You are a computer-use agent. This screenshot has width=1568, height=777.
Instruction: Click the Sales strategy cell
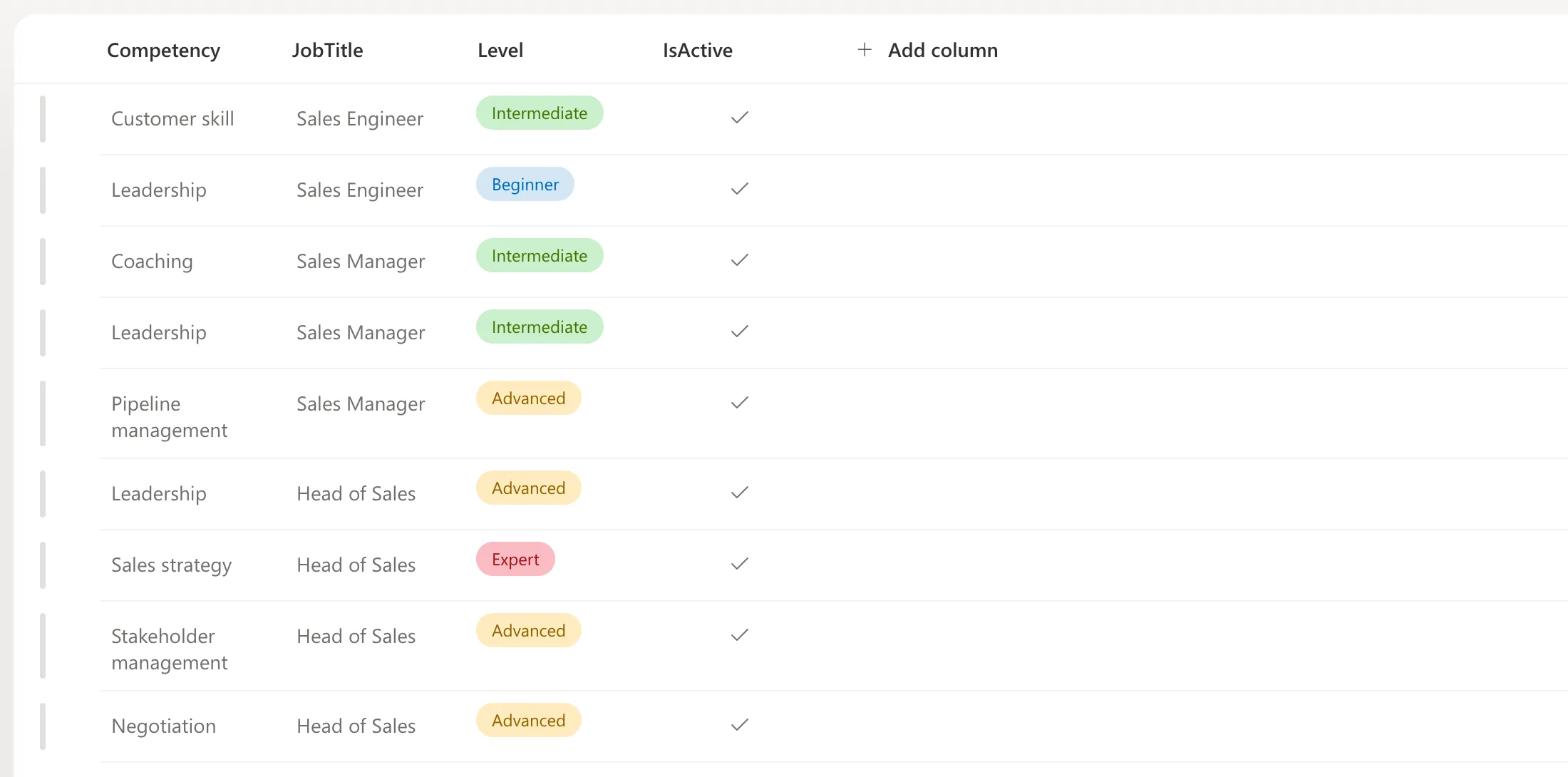coord(172,565)
